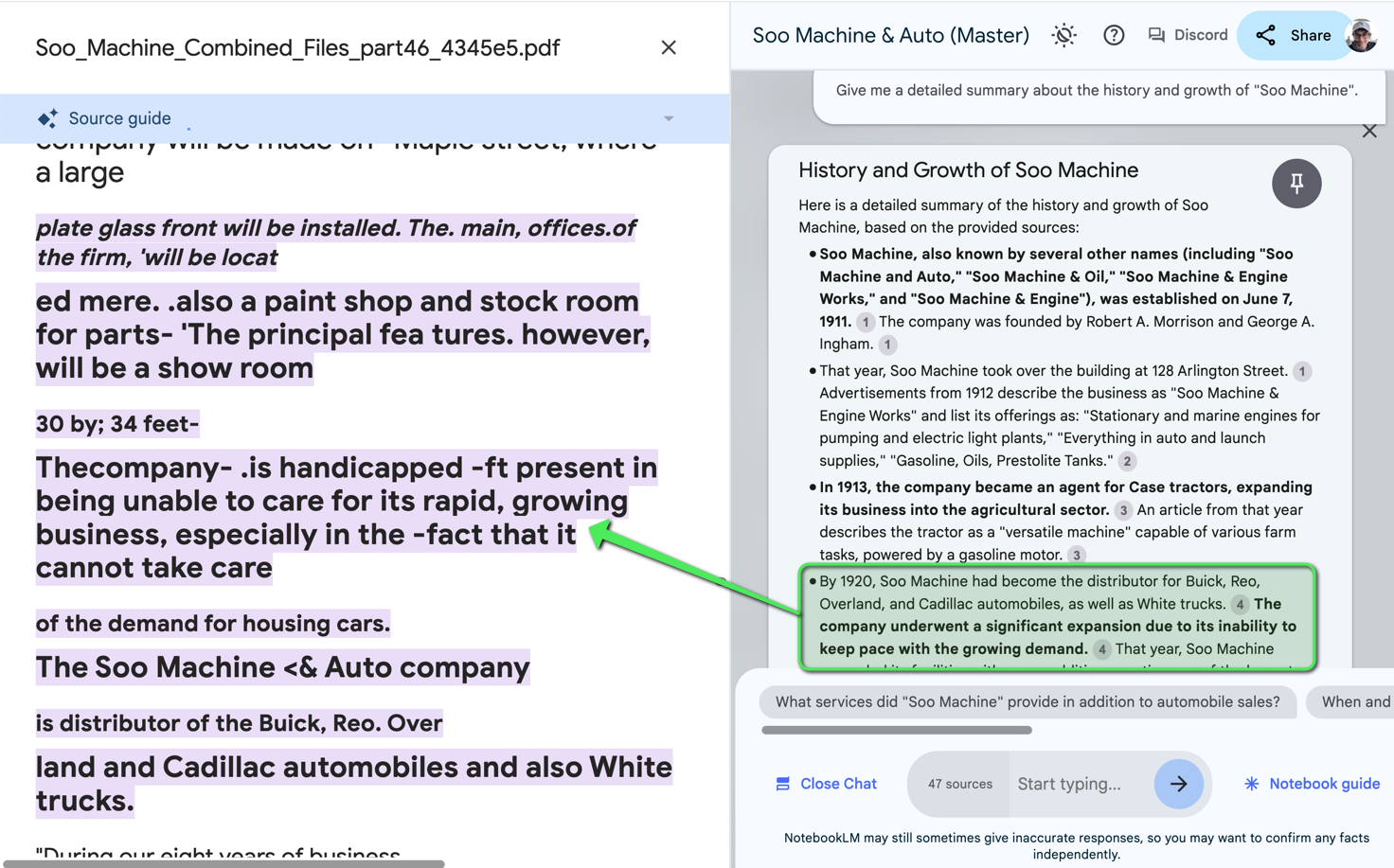Viewport: 1394px width, 868px height.
Task: Open the user profile avatar
Action: click(1361, 35)
